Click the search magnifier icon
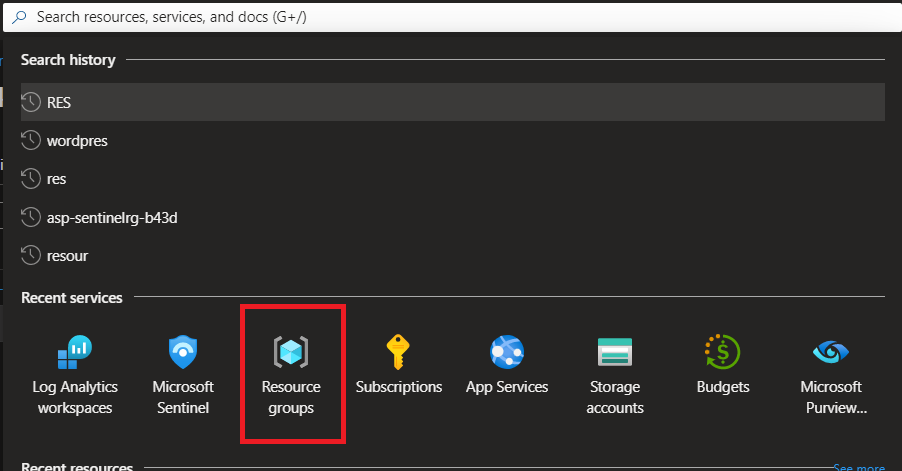This screenshot has height=471, width=902. (20, 17)
